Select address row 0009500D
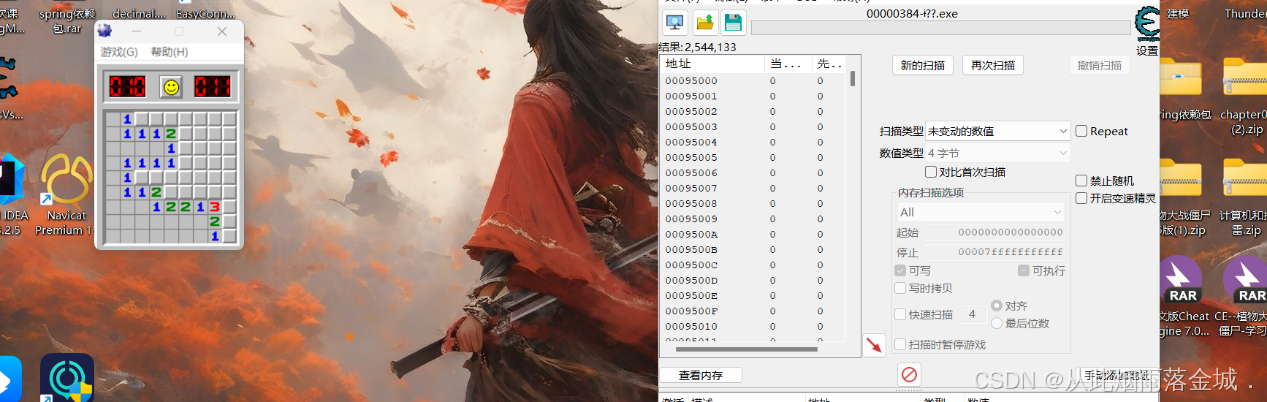The height and width of the screenshot is (402, 1267). (x=754, y=280)
